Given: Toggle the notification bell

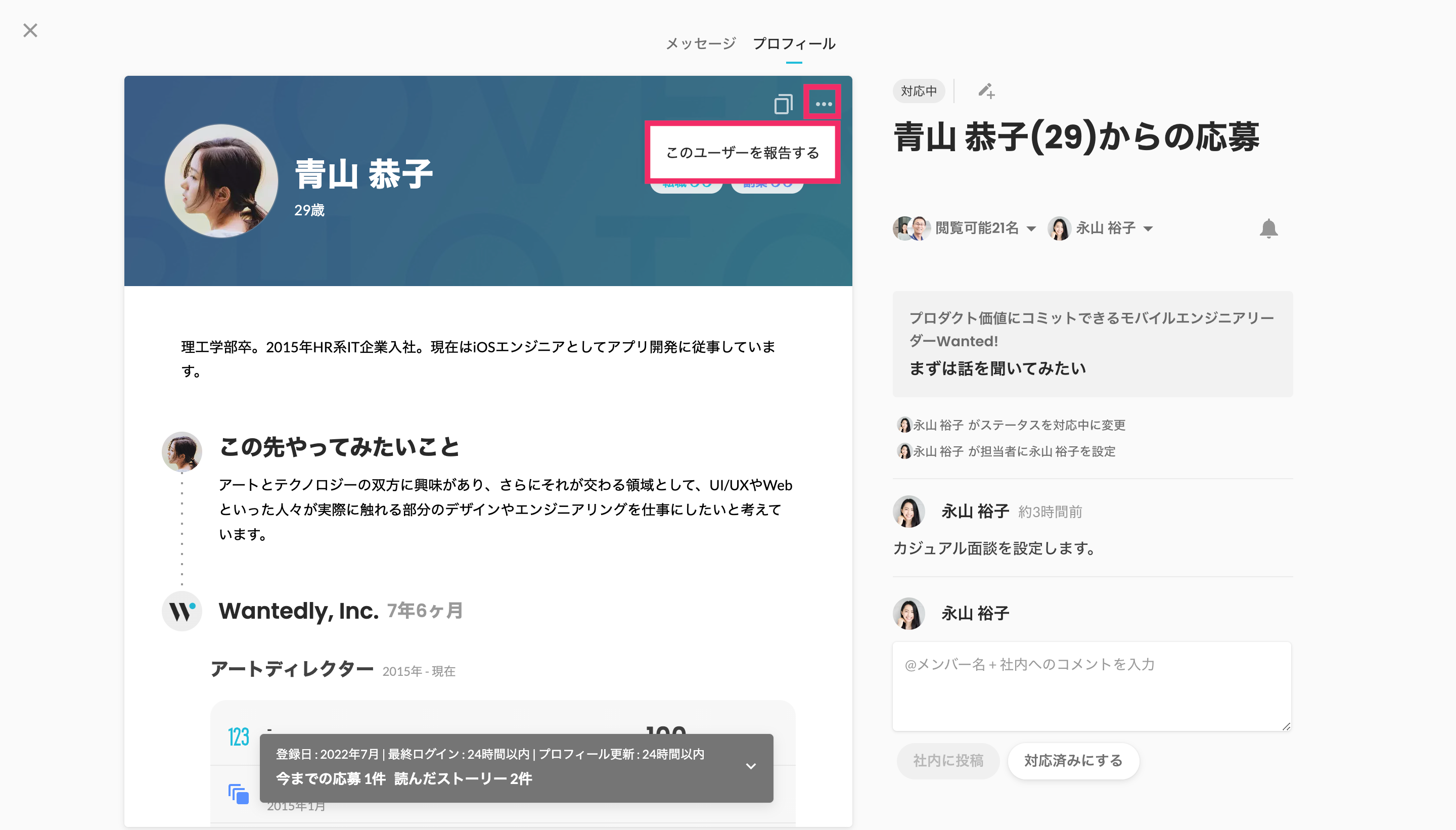Looking at the screenshot, I should pos(1268,228).
